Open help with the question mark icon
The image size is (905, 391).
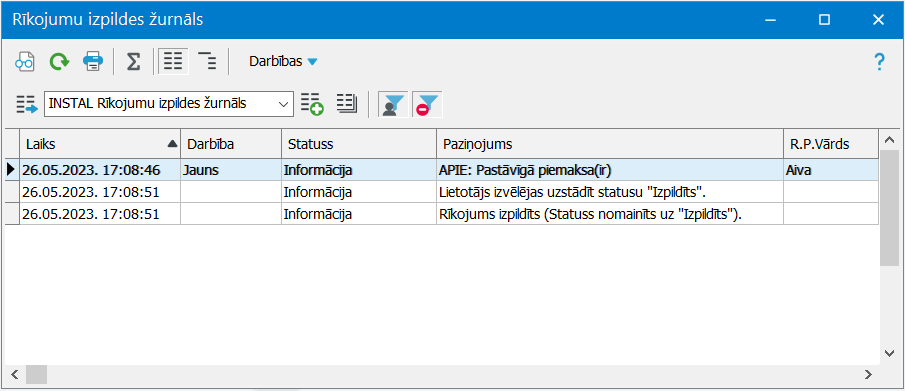tap(879, 61)
